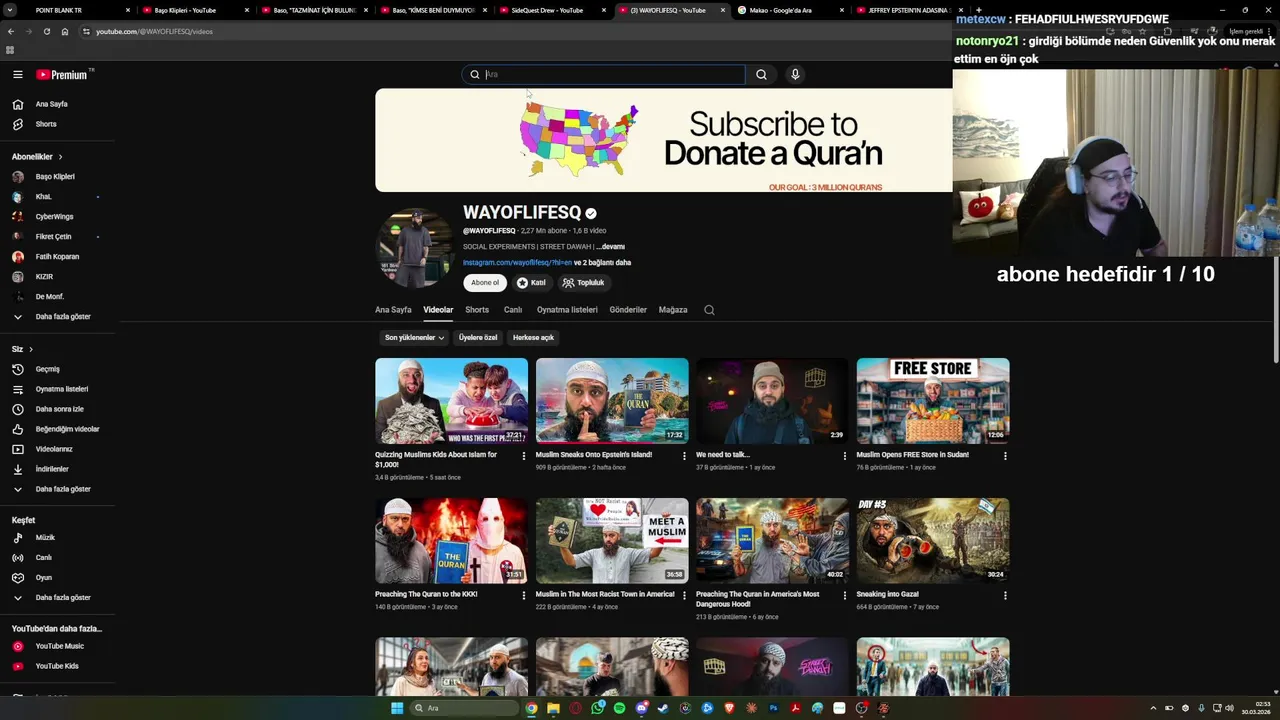The width and height of the screenshot is (1280, 720).
Task: Switch to the Gönderiler channel tab
Action: [628, 310]
